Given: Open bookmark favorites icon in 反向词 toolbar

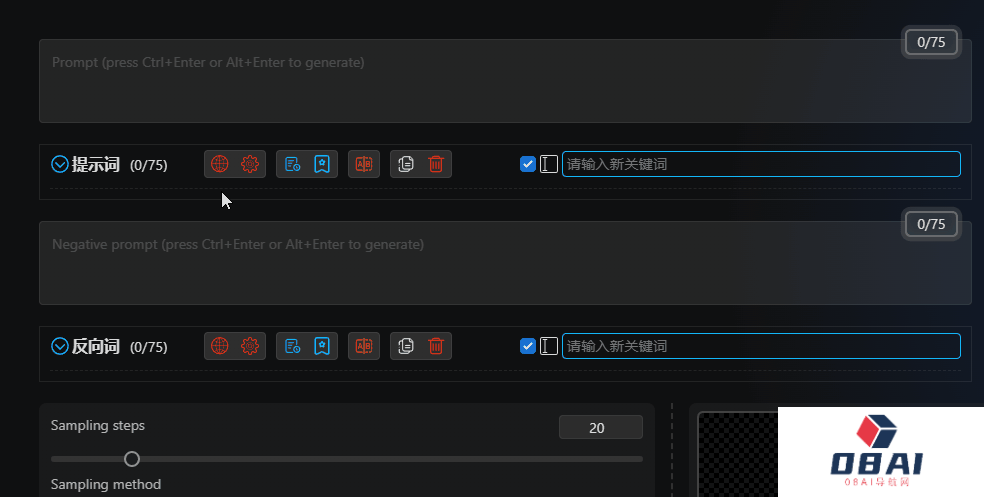Looking at the screenshot, I should point(322,346).
